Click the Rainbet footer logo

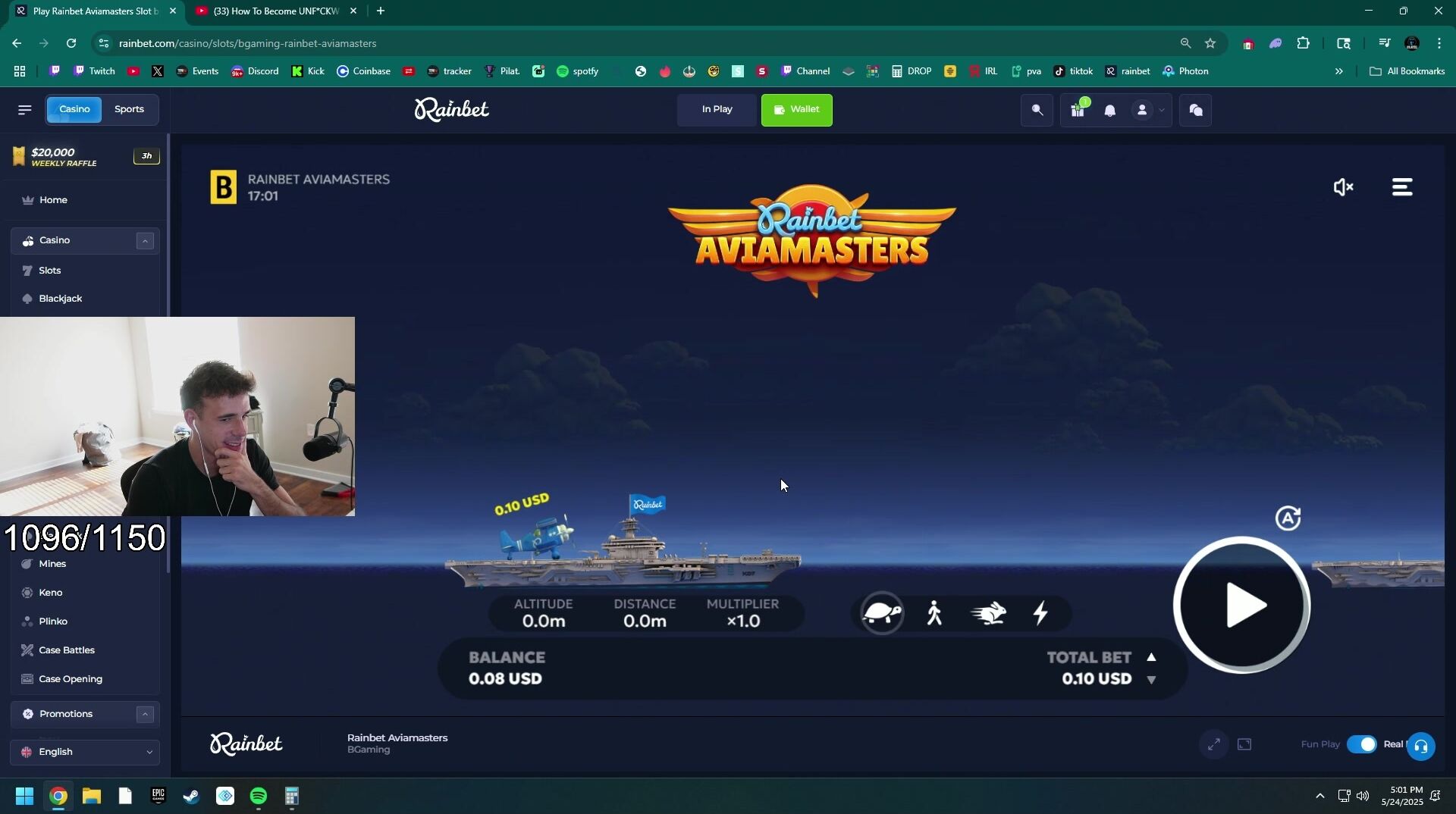pos(246,744)
